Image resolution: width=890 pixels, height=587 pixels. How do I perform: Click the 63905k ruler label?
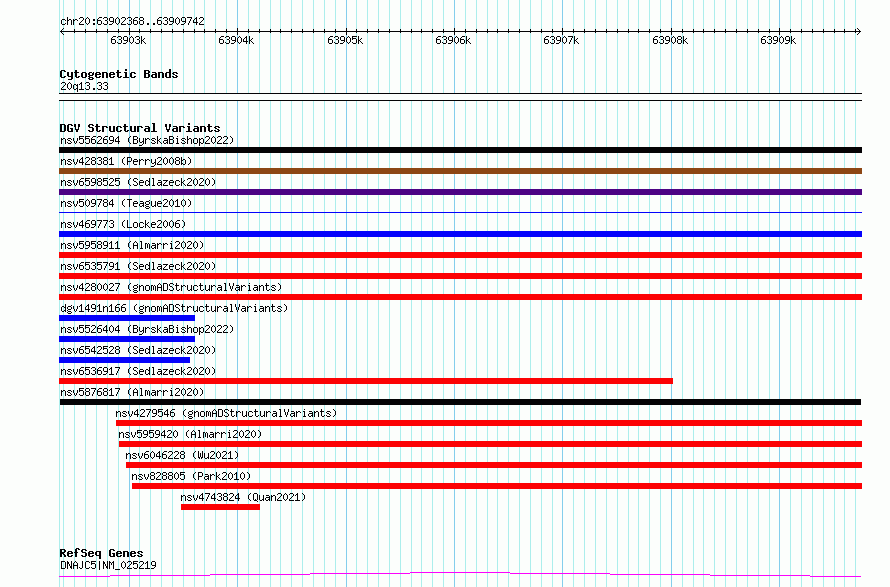345,40
